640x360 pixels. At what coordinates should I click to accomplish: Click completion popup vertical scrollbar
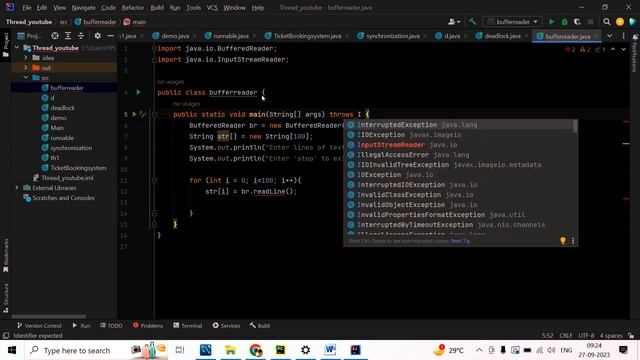[575, 127]
